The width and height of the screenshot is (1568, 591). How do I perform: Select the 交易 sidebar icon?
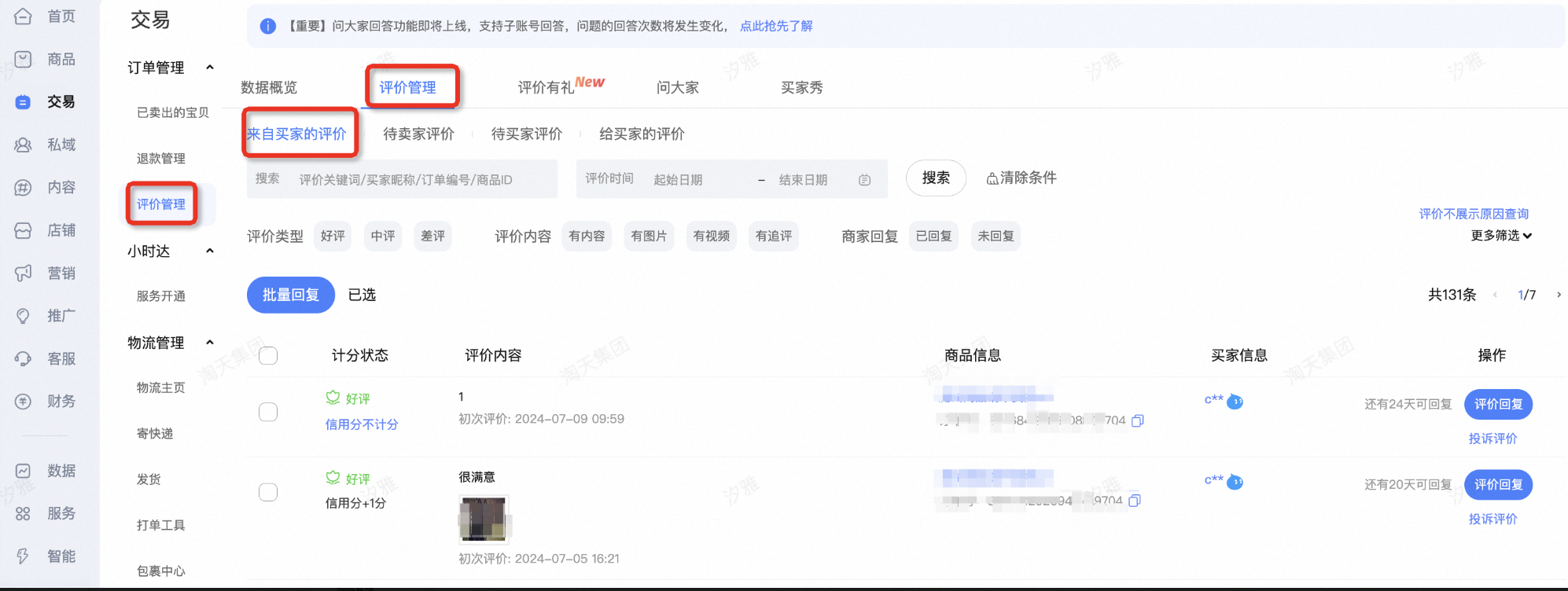click(24, 102)
